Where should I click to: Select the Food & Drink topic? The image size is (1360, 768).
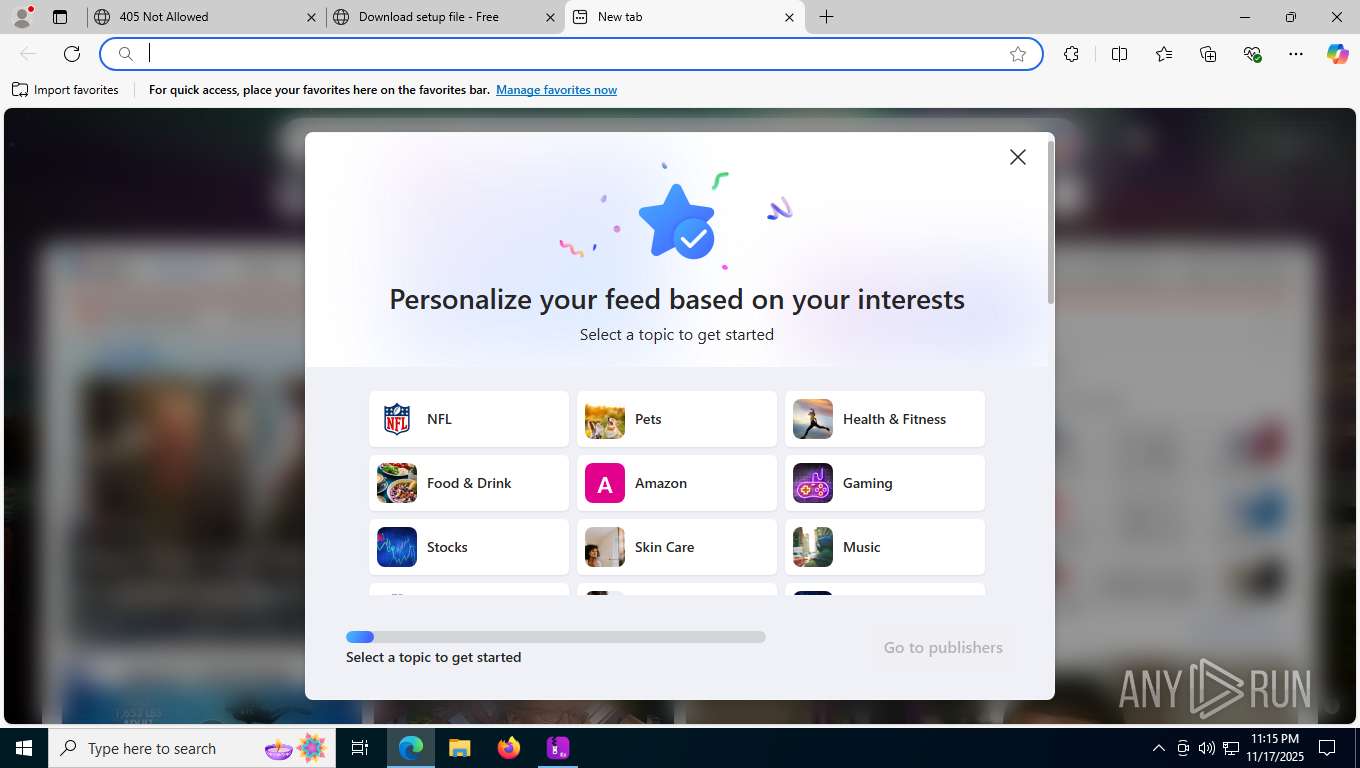coord(469,483)
